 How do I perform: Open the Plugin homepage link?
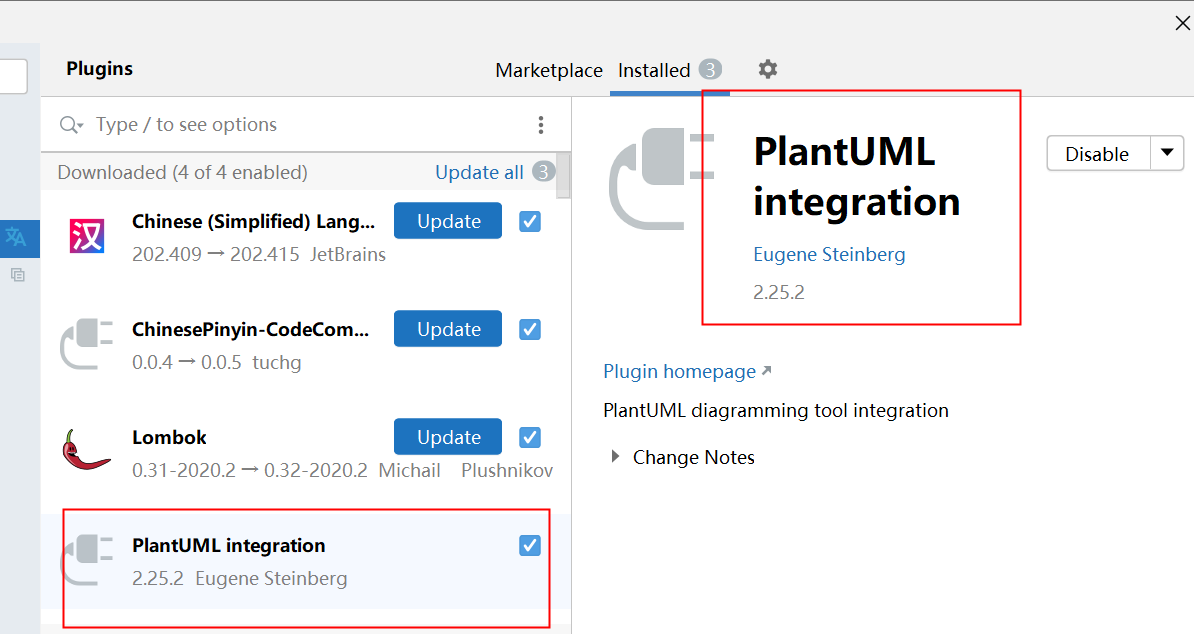pyautogui.click(x=679, y=371)
